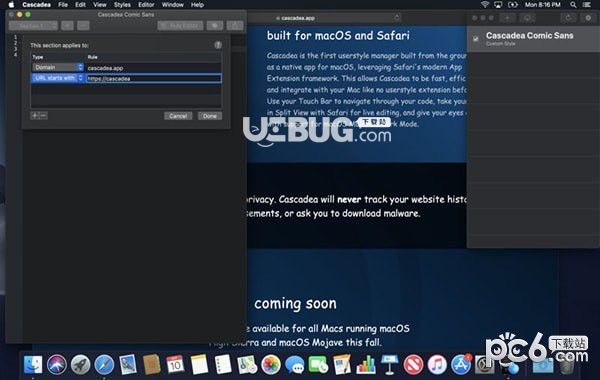600x380 pixels.
Task: Open Mail stamp icon in Dock
Action: [x=128, y=364]
